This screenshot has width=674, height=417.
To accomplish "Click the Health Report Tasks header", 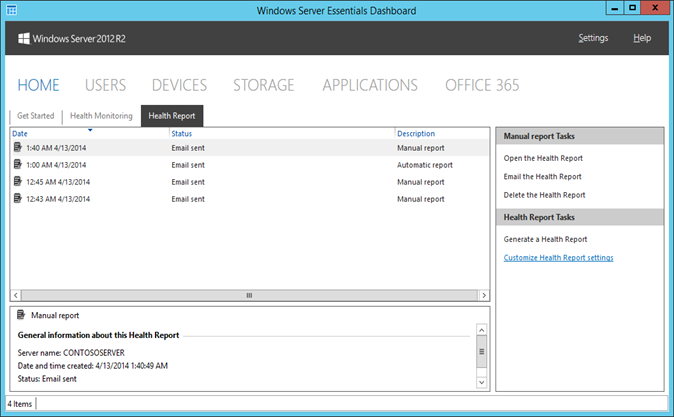I will coord(580,217).
